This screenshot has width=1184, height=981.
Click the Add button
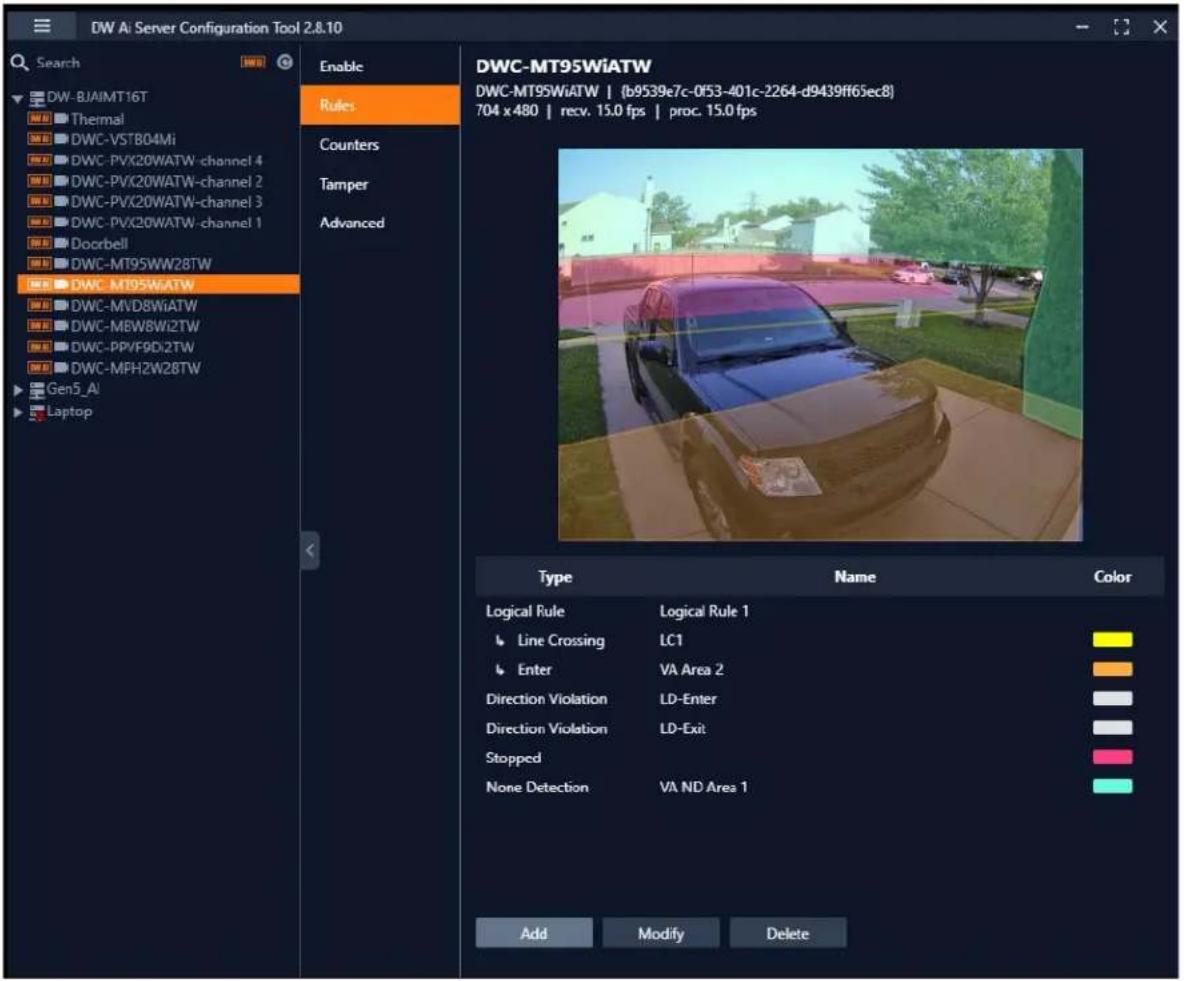[534, 933]
